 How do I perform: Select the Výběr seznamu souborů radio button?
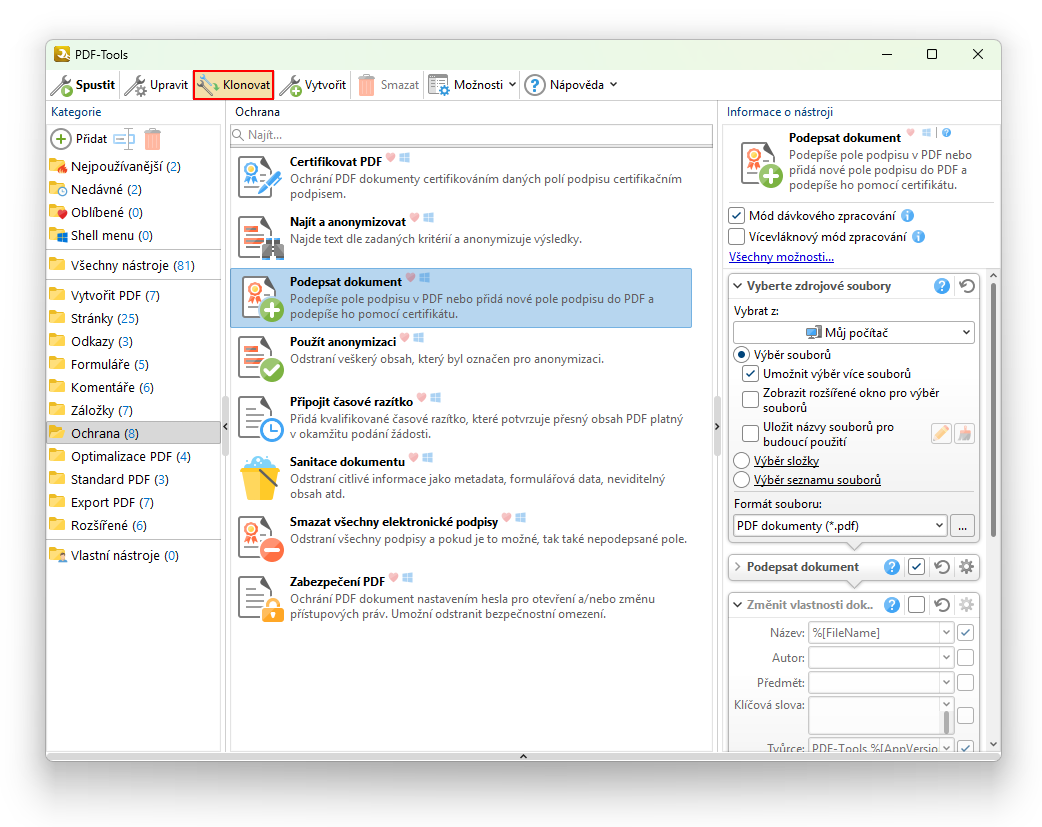[x=741, y=480]
